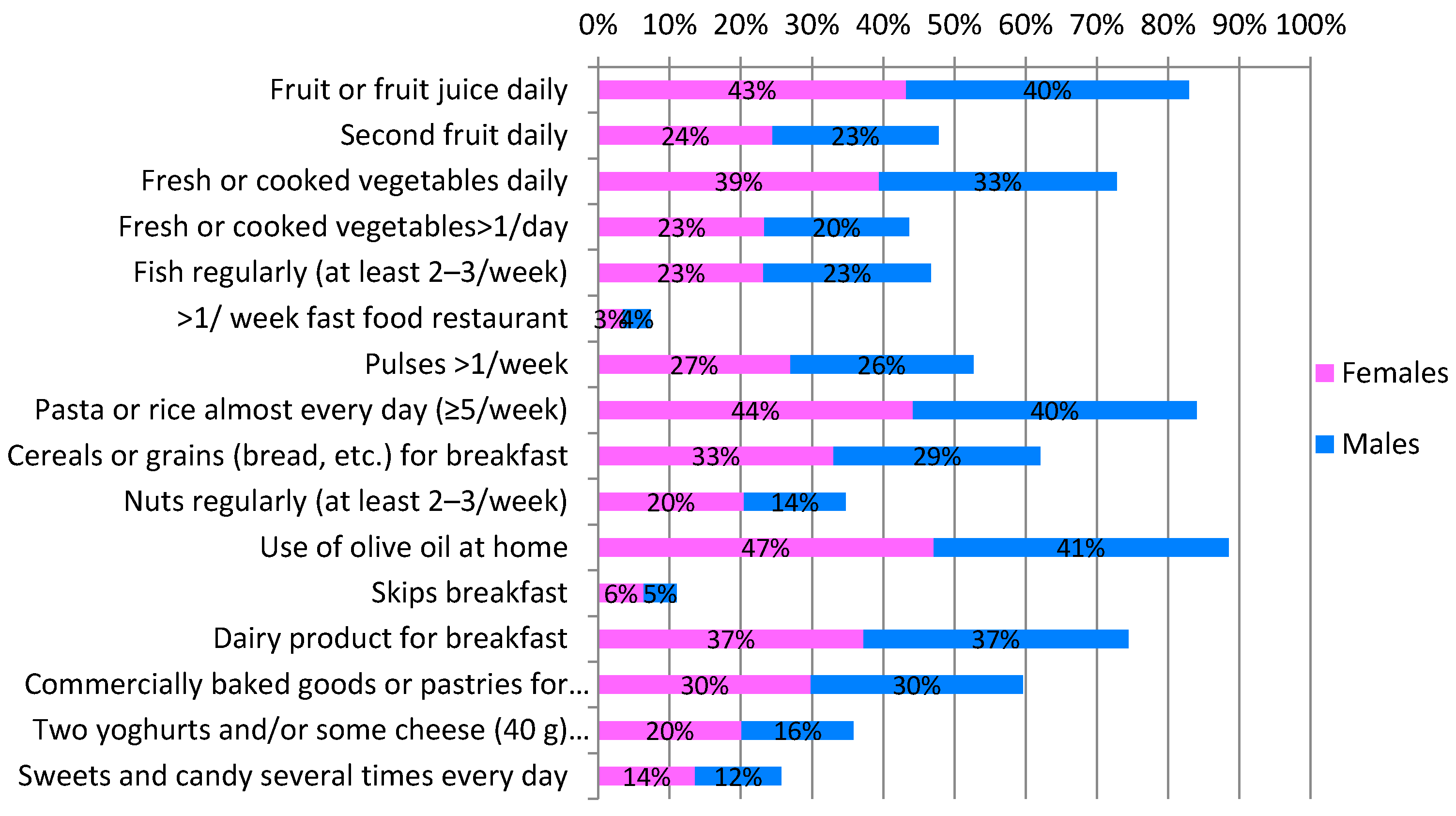
Task: Select the 50% axis tick label
Action: tap(954, 25)
